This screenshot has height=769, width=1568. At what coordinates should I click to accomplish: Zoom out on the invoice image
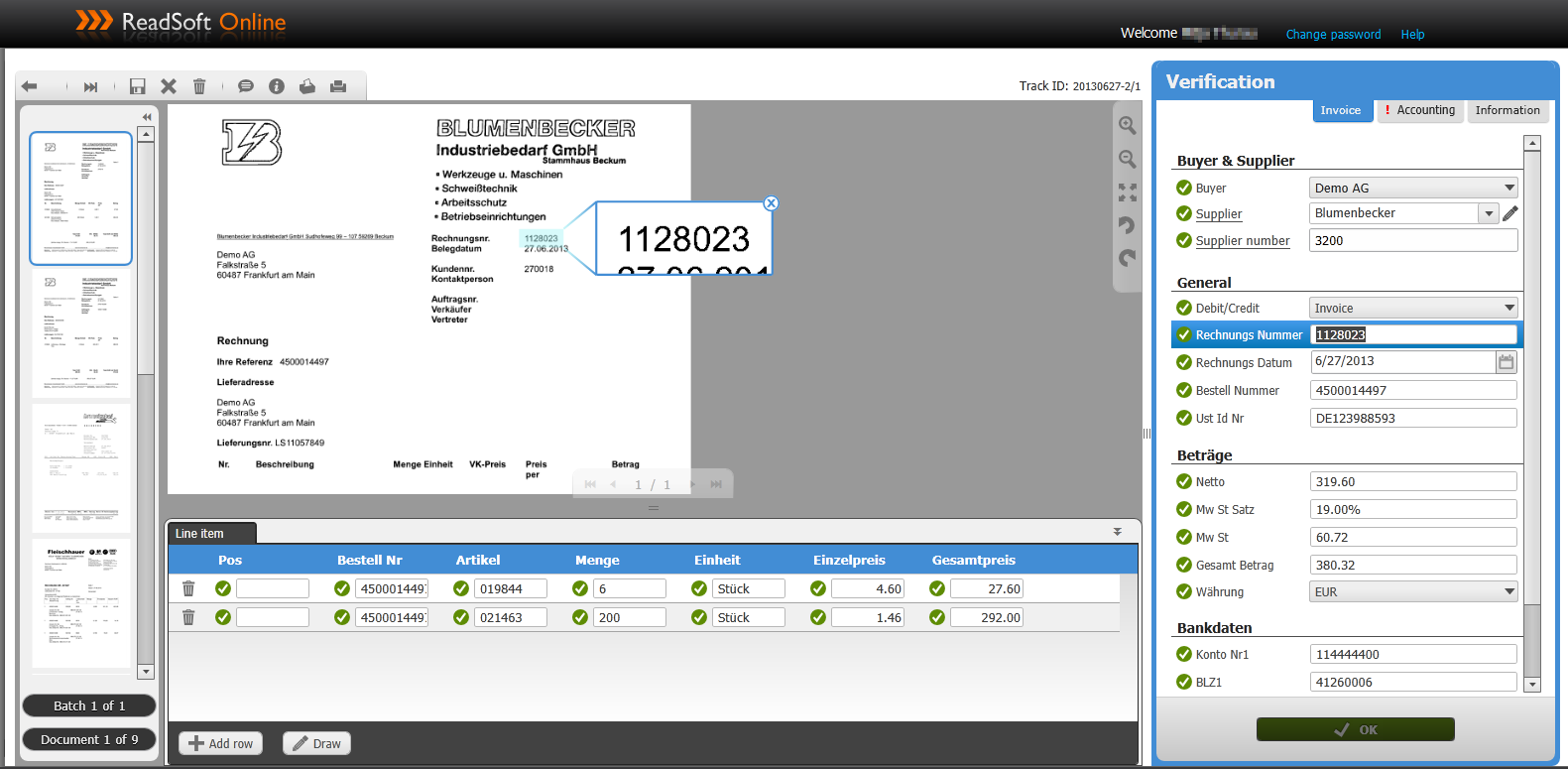tap(1128, 159)
